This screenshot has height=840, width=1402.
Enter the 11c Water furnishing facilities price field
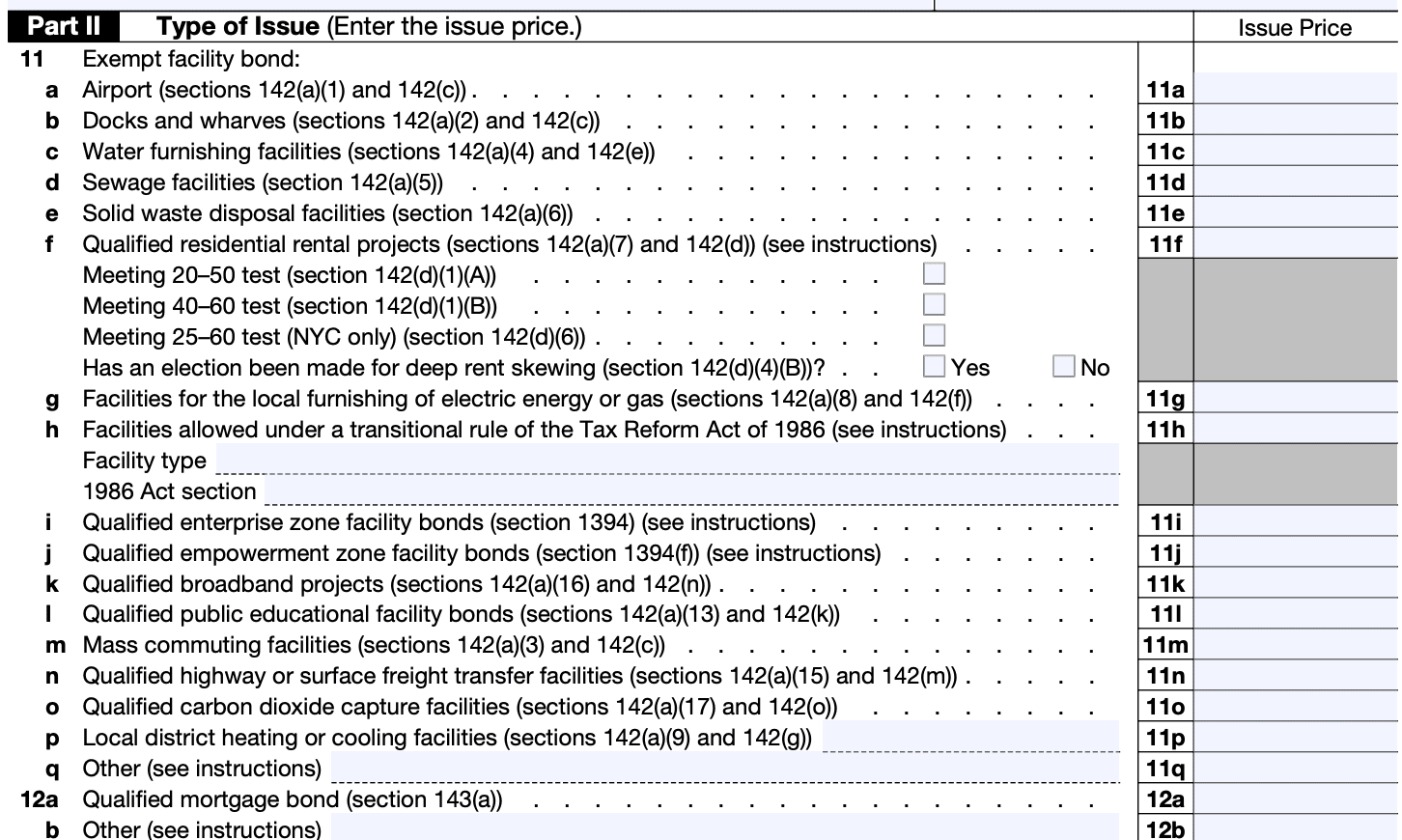1296,151
